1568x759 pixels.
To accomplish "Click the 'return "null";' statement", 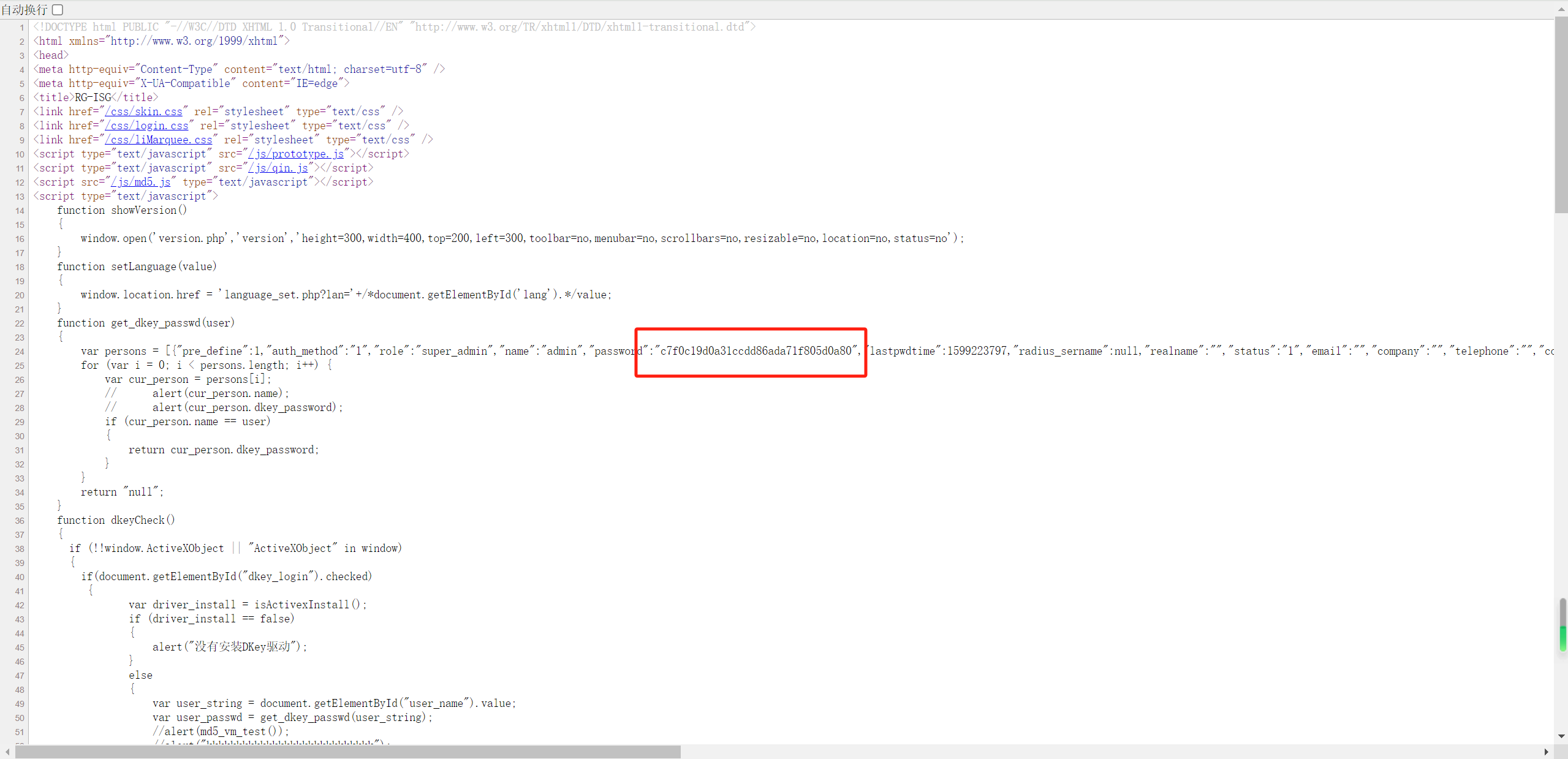I will (122, 492).
